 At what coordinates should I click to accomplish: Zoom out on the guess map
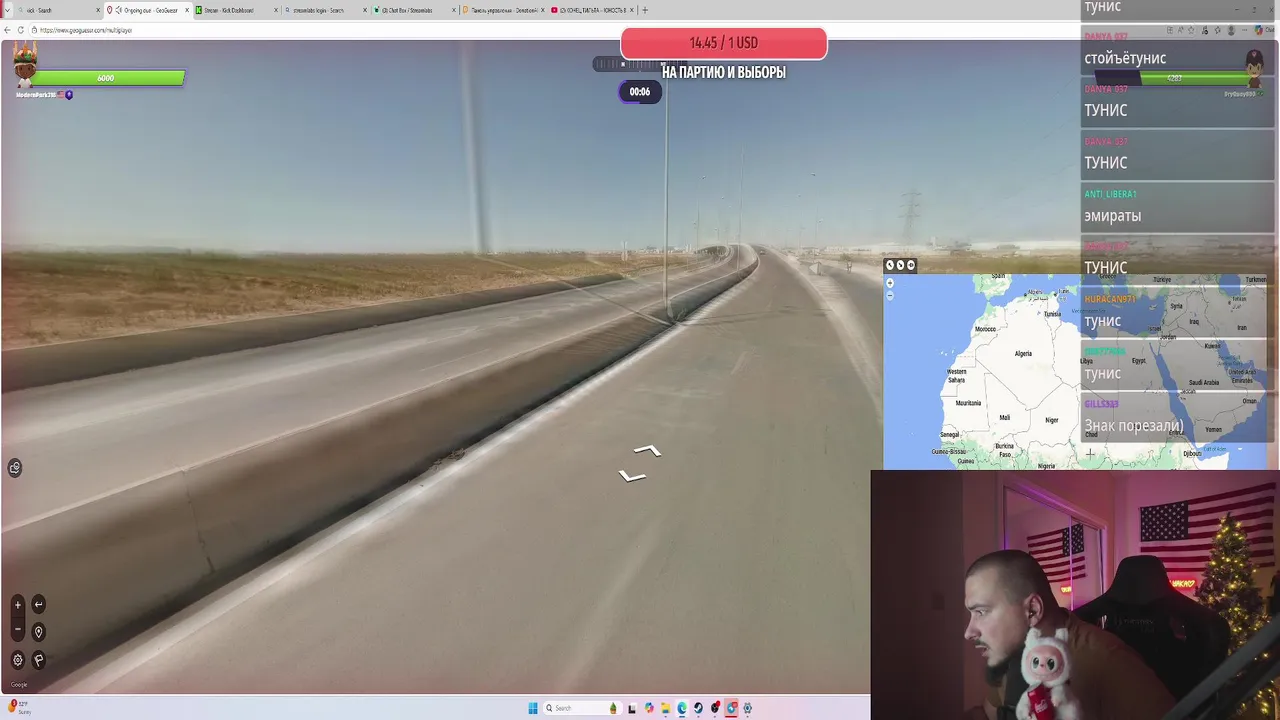click(890, 296)
